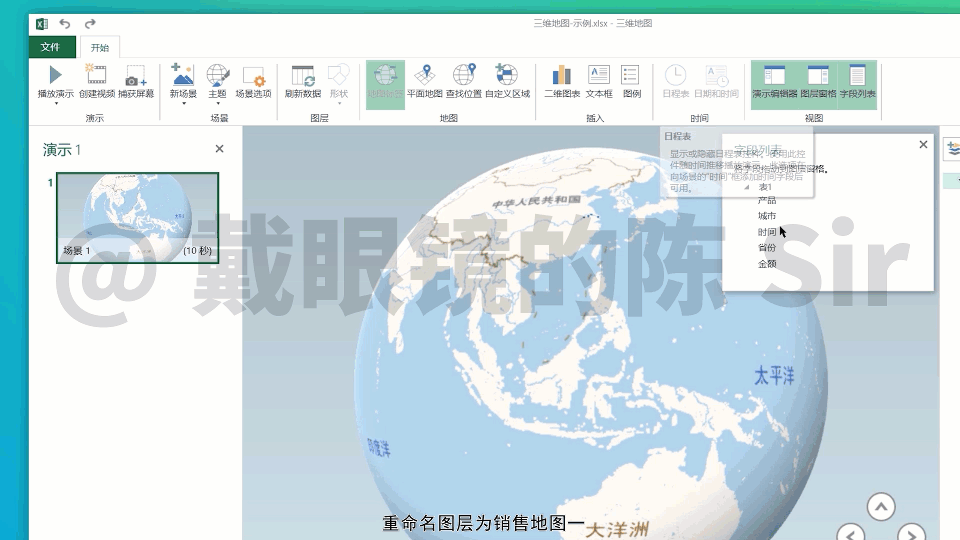Viewport: 960px width, 540px height.
Task: Toggle the Layer Pane (图层窗格)
Action: tap(818, 84)
